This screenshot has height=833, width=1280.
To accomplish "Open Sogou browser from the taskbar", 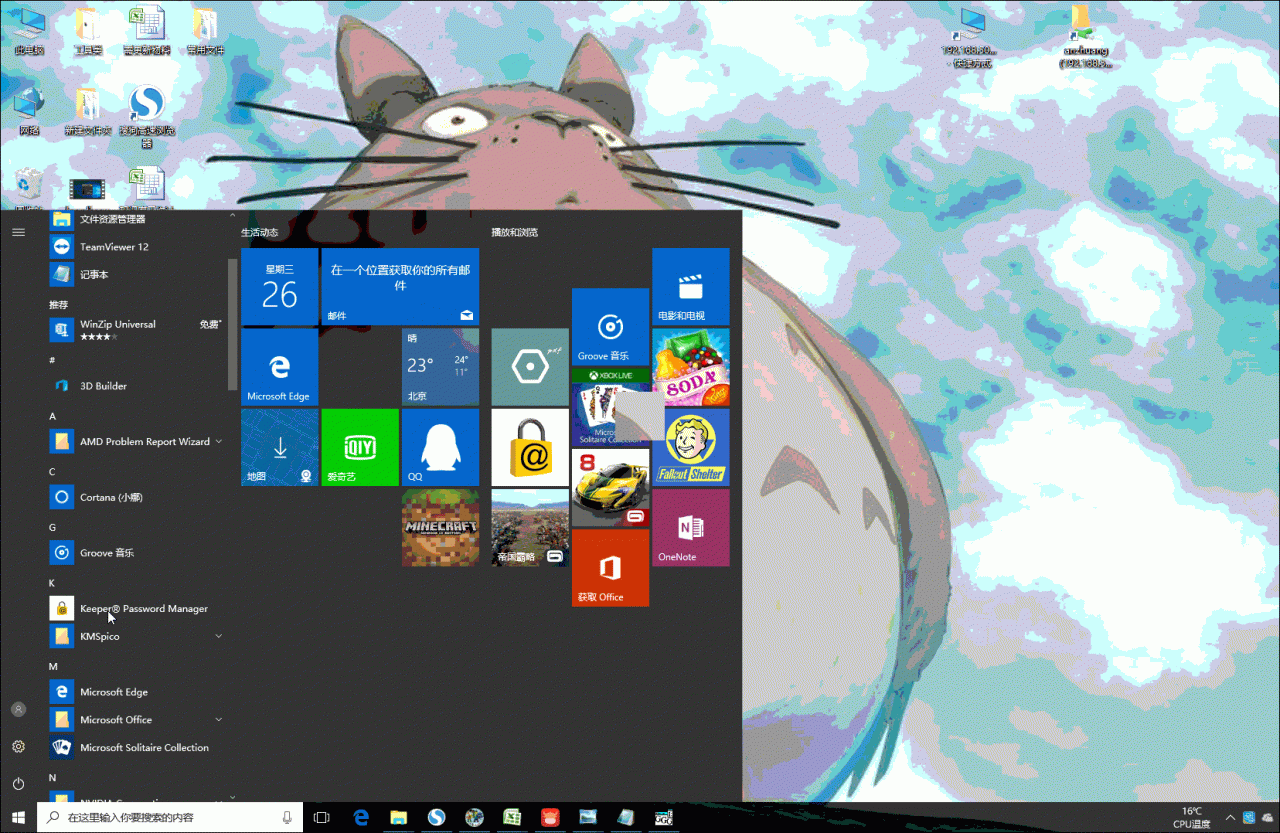I will [436, 817].
